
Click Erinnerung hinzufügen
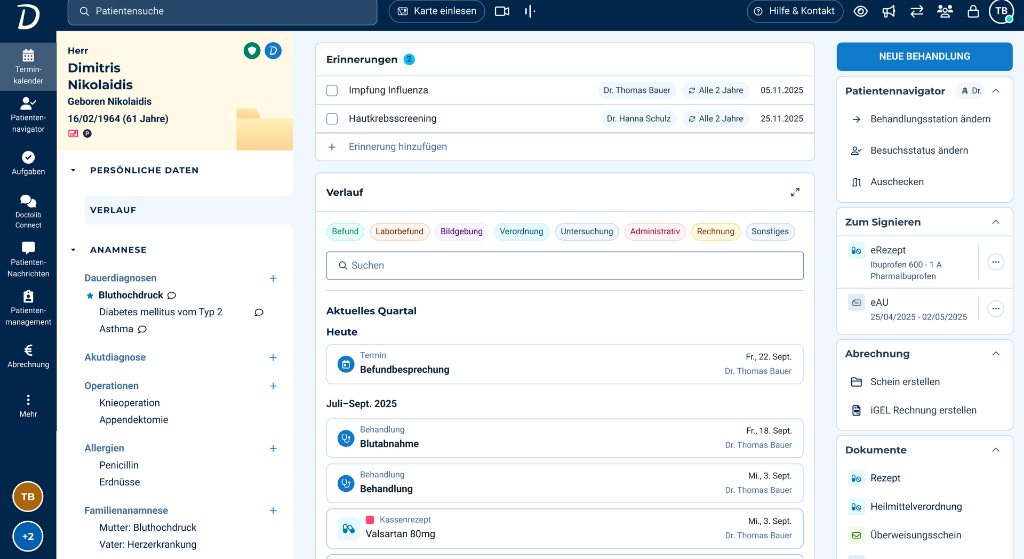(397, 147)
